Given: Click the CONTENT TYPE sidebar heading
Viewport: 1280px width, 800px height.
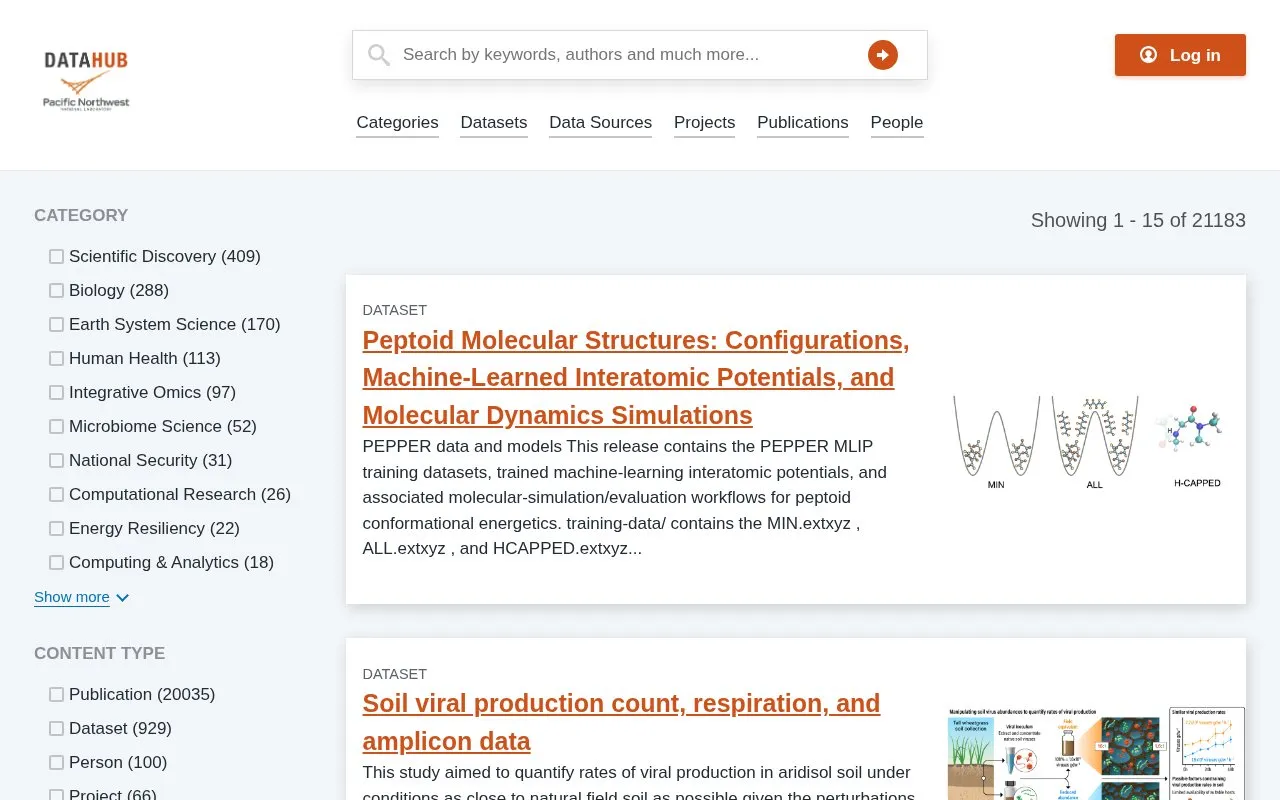Looking at the screenshot, I should (100, 653).
